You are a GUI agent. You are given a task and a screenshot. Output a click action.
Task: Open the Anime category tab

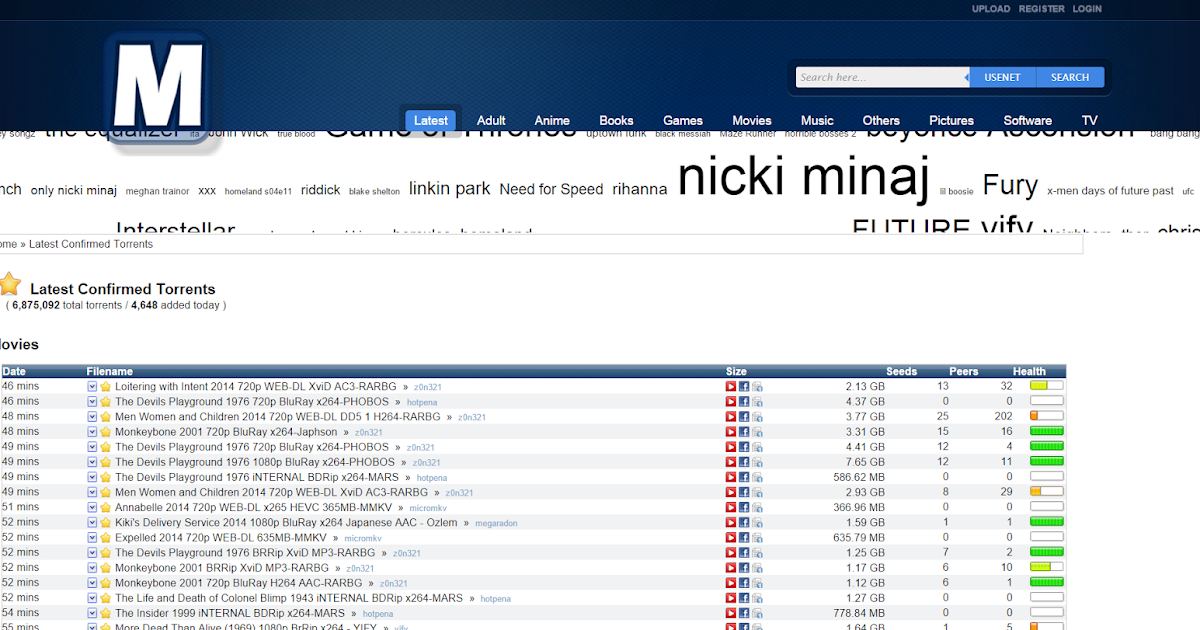click(x=552, y=120)
